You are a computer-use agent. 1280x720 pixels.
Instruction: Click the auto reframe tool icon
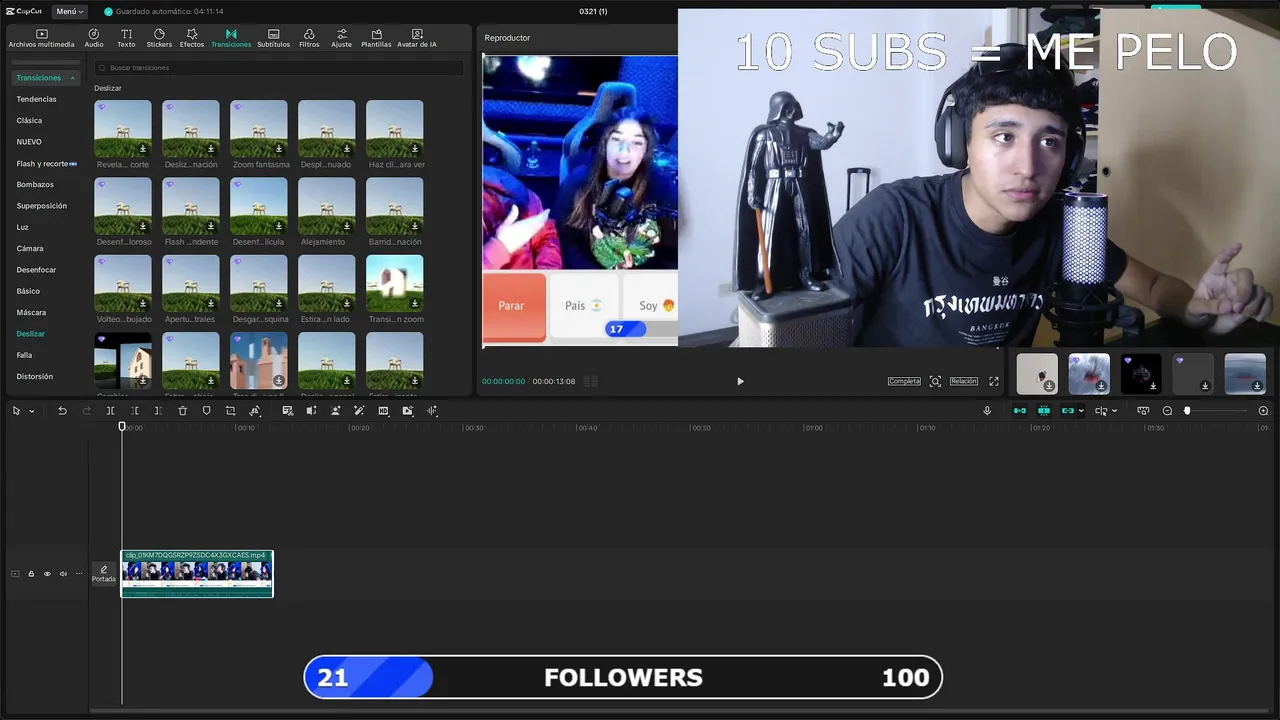(335, 411)
